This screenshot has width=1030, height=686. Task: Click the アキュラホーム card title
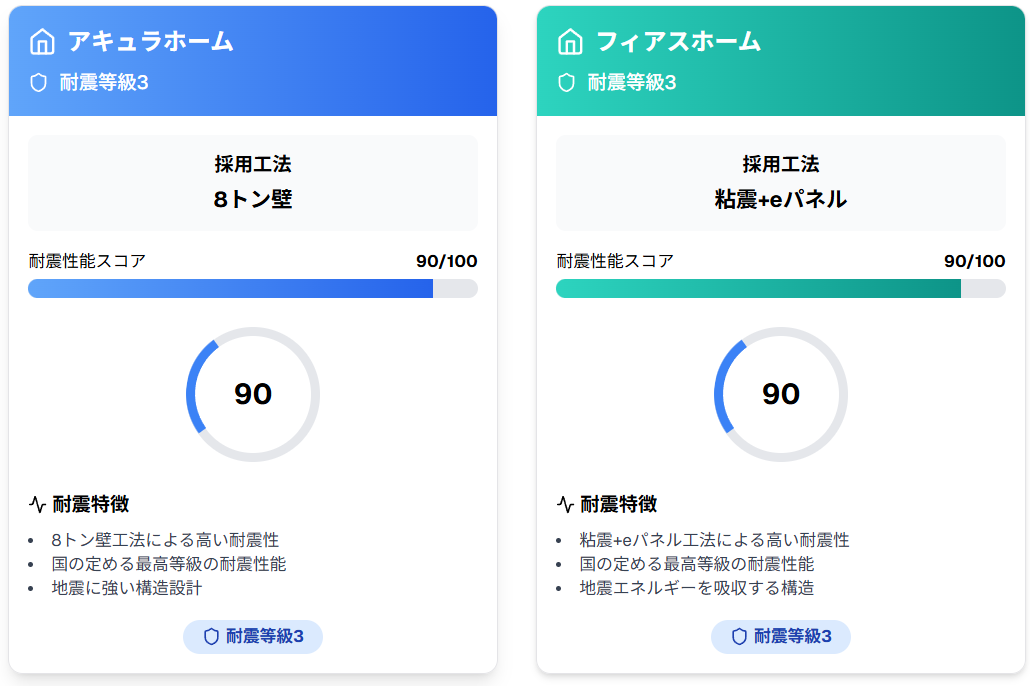[x=150, y=41]
